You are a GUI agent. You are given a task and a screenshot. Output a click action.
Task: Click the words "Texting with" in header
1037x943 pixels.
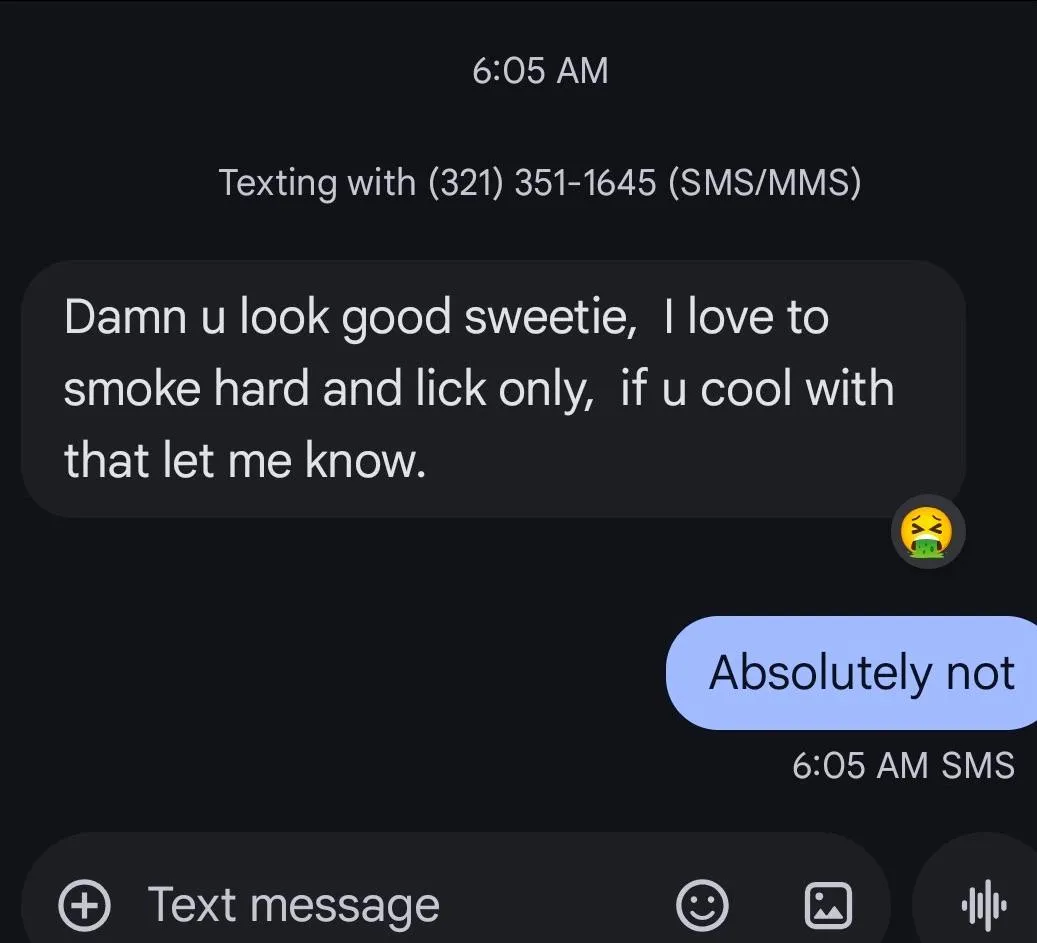[x=317, y=183]
